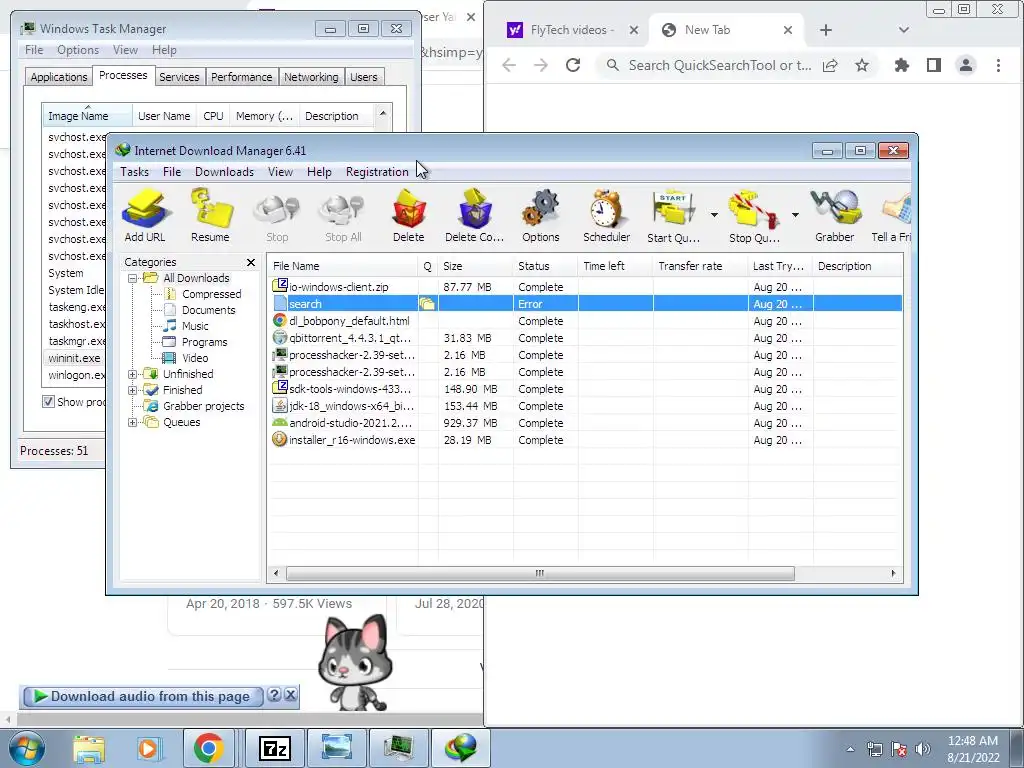The height and width of the screenshot is (768, 1024).
Task: Select installer_r16-windows.exe download
Action: tap(586, 440)
